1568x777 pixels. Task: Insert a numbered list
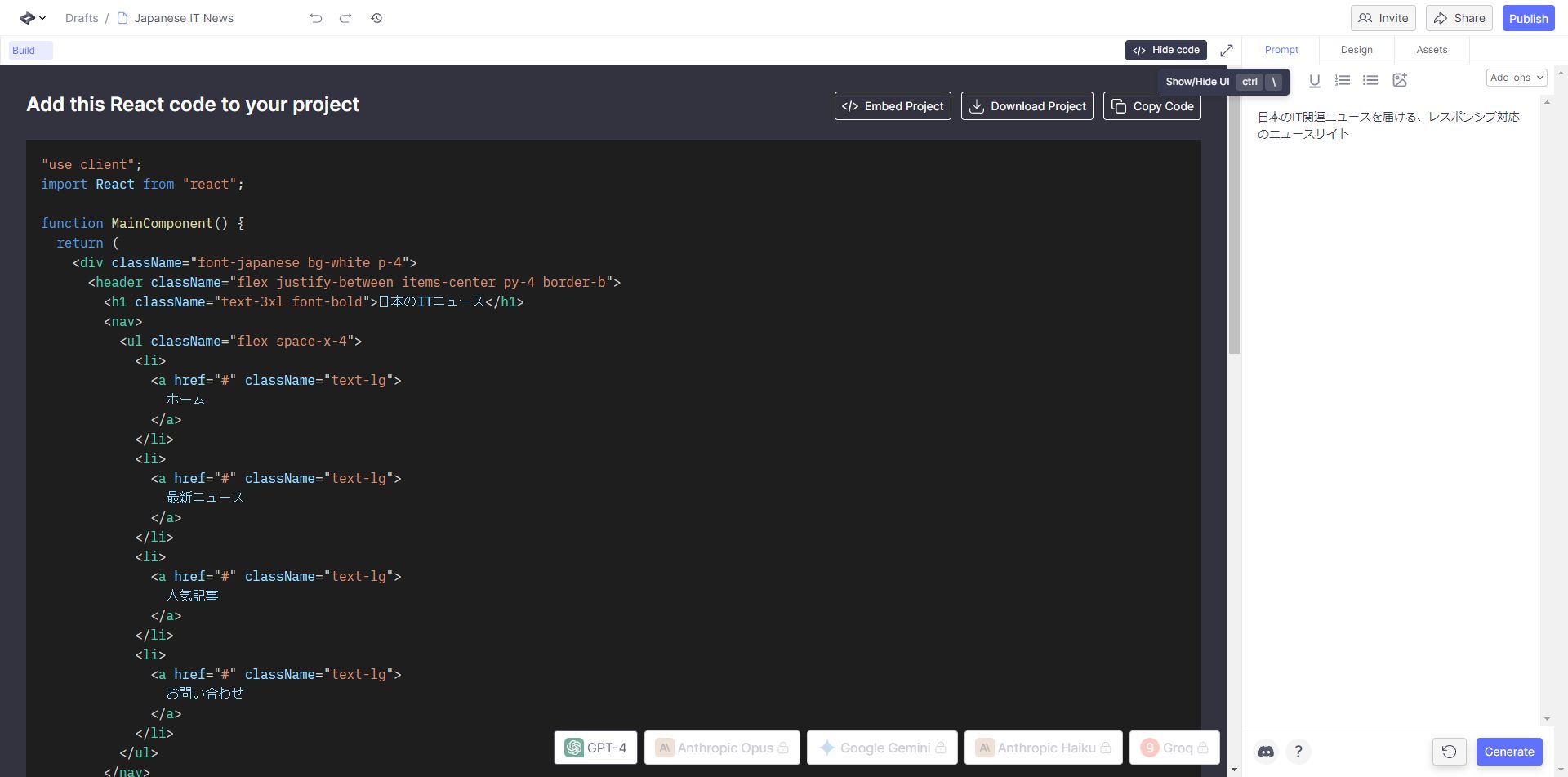[x=1343, y=80]
